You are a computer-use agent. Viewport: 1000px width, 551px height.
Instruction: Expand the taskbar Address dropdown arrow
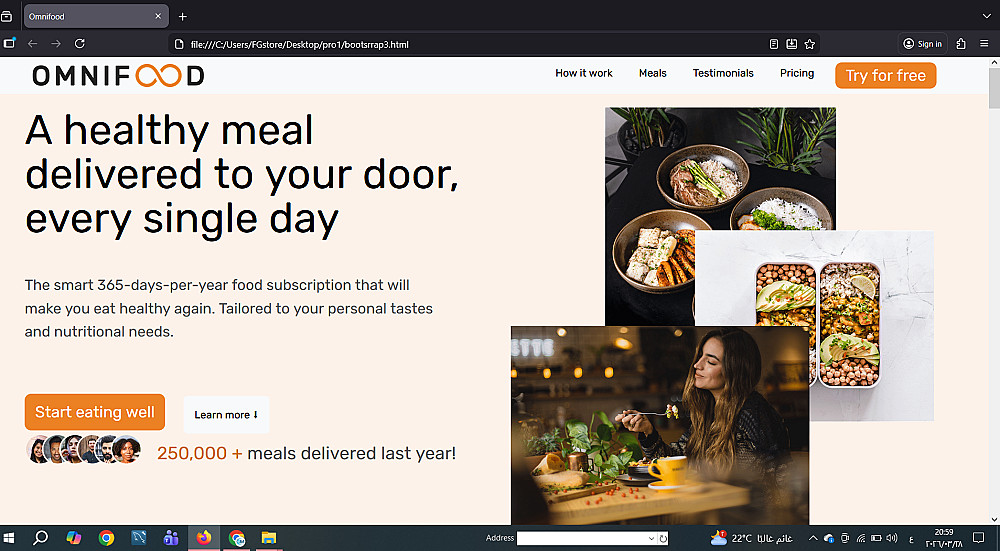click(651, 538)
